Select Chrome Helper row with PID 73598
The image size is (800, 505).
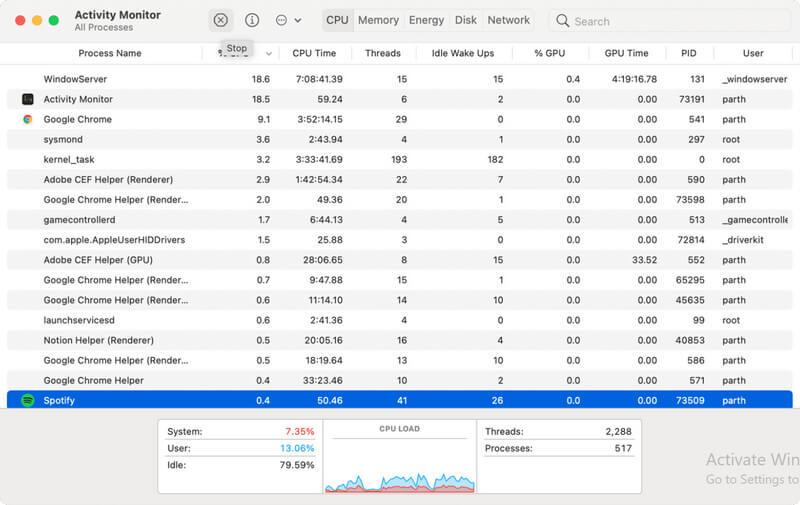(399, 200)
